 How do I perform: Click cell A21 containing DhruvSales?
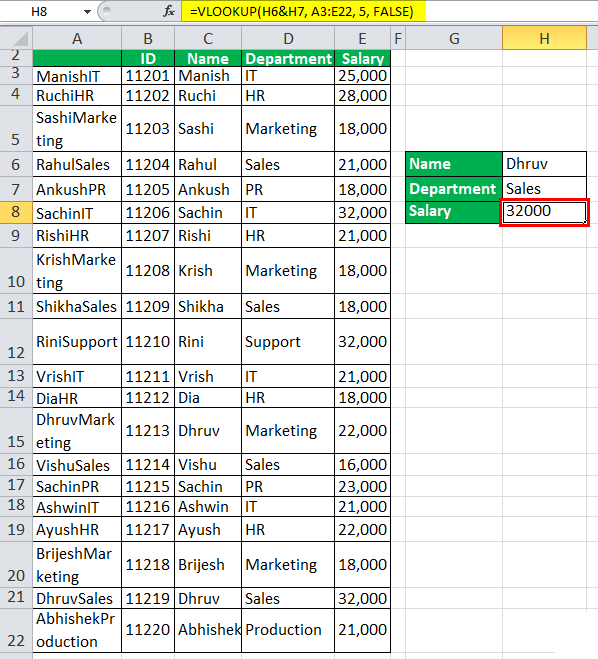77,598
